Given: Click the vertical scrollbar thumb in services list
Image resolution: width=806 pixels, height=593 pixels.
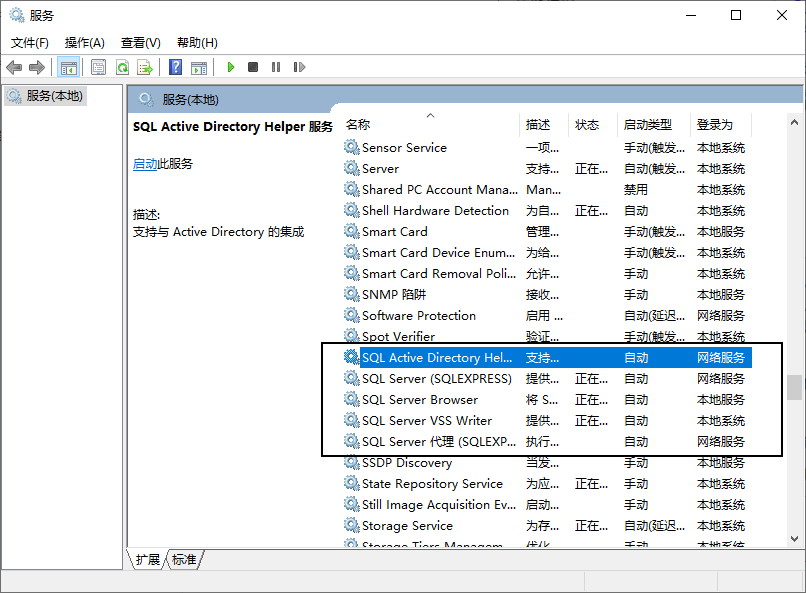Looking at the screenshot, I should pos(794,386).
